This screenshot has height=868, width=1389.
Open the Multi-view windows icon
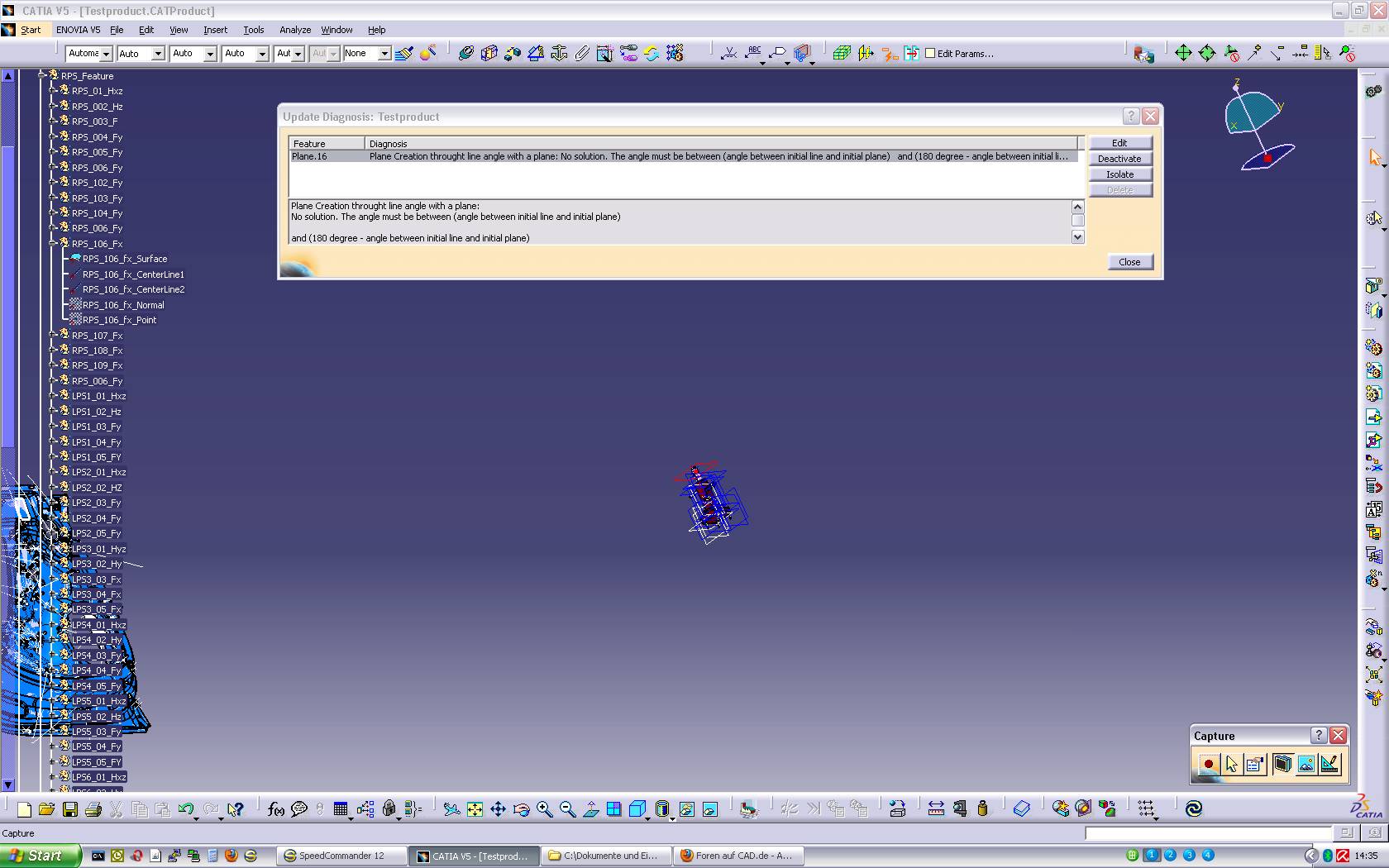613,809
